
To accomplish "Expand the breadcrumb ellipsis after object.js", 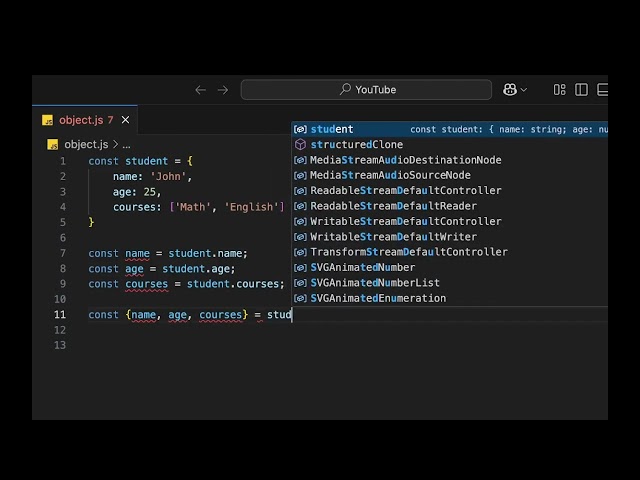I will coord(127,145).
